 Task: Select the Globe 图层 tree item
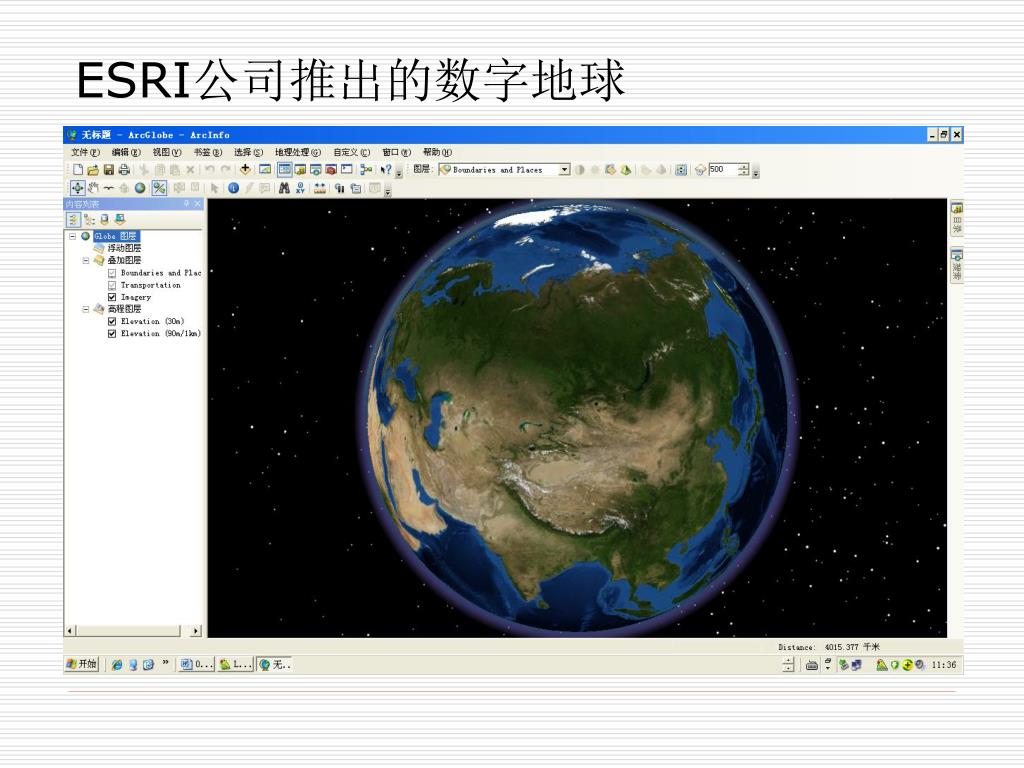coord(115,236)
